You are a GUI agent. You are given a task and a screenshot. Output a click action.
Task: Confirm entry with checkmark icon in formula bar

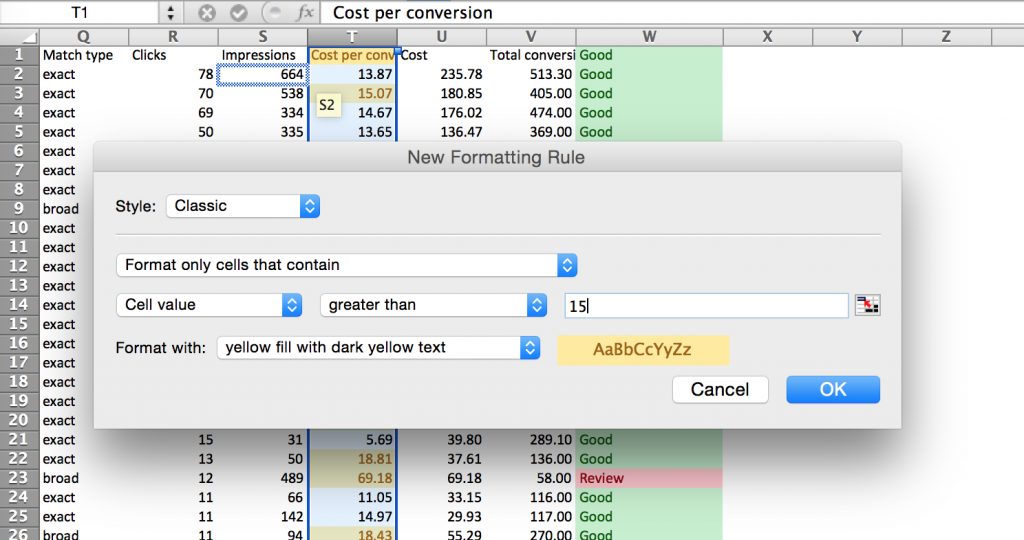click(x=238, y=12)
